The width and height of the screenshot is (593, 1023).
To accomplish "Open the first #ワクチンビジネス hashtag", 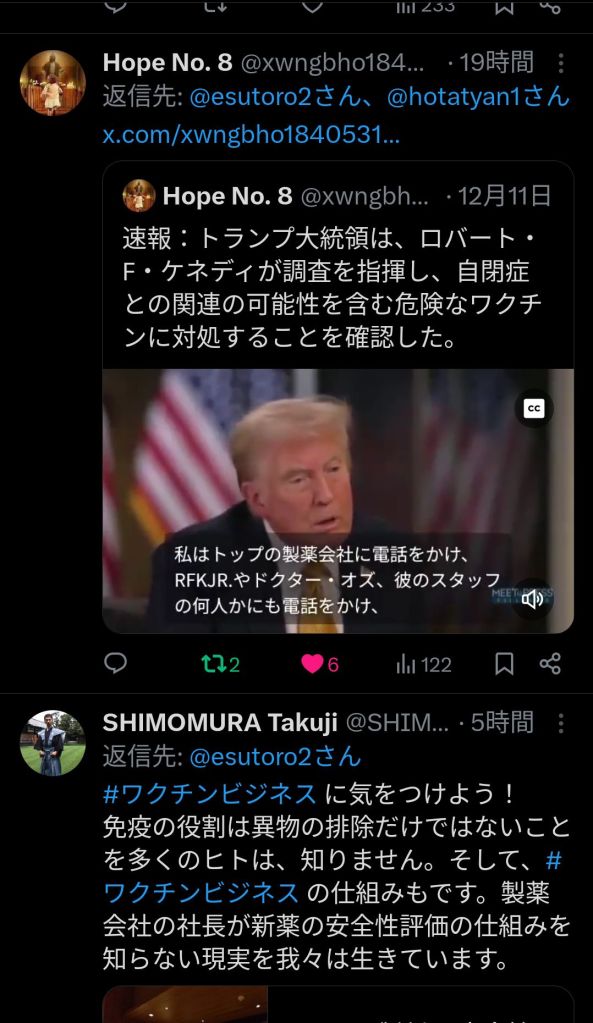I will (x=209, y=794).
